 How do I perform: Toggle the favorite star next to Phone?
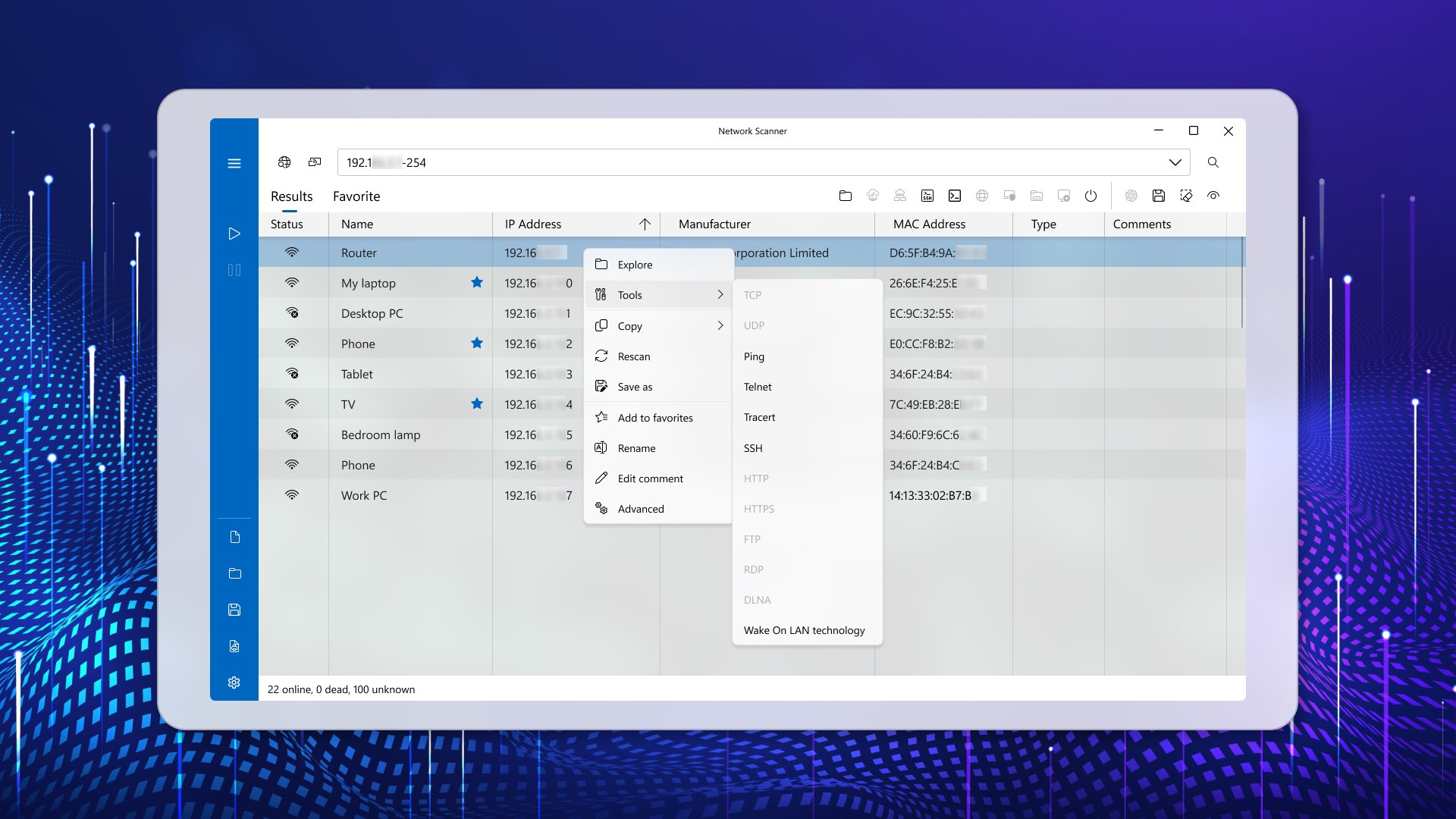477,343
